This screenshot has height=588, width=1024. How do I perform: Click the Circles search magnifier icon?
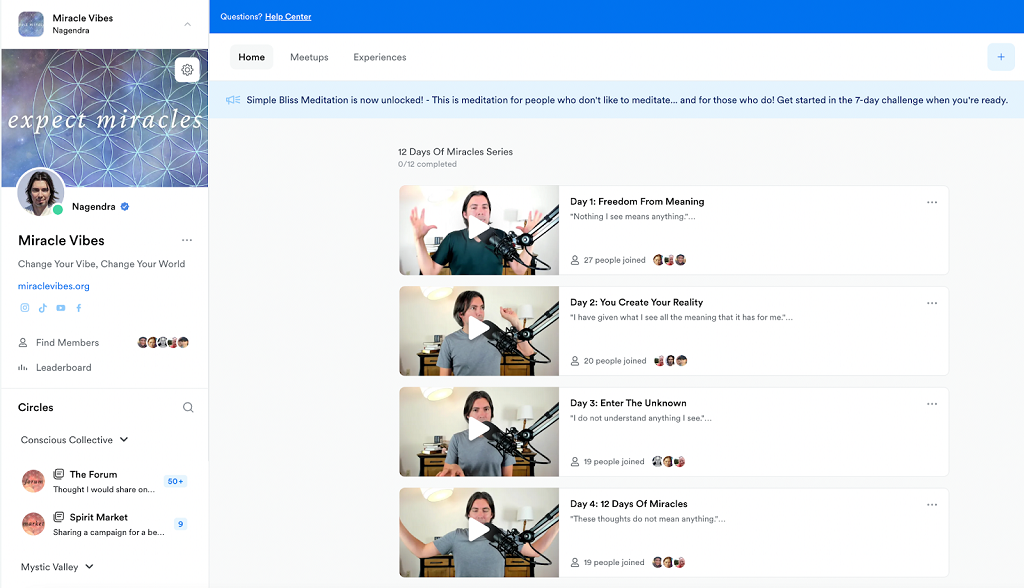(x=188, y=408)
